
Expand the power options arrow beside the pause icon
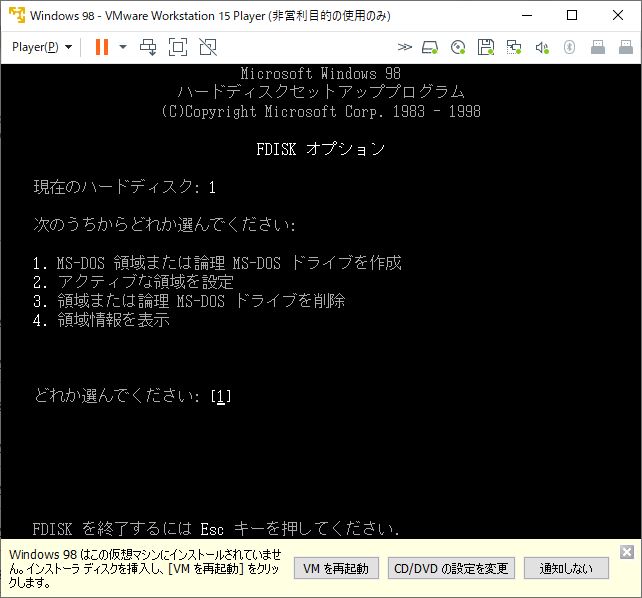(123, 47)
